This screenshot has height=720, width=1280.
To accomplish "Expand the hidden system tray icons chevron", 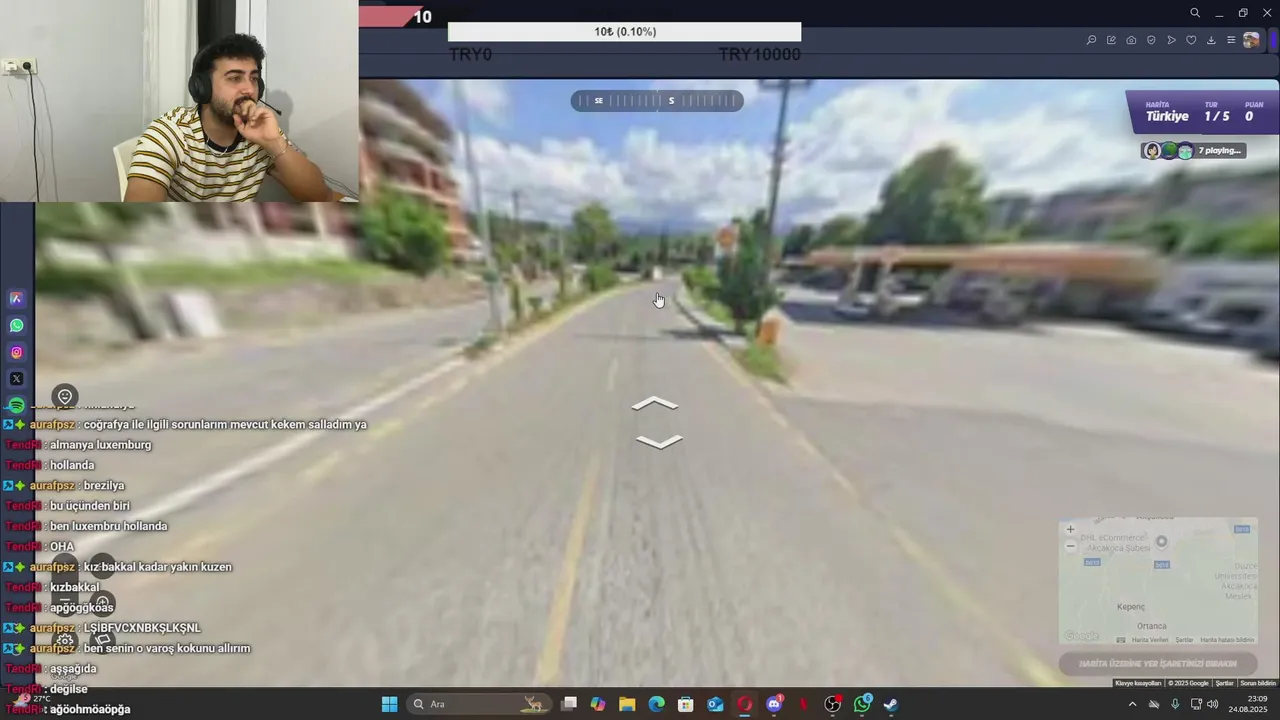I will pyautogui.click(x=1132, y=704).
